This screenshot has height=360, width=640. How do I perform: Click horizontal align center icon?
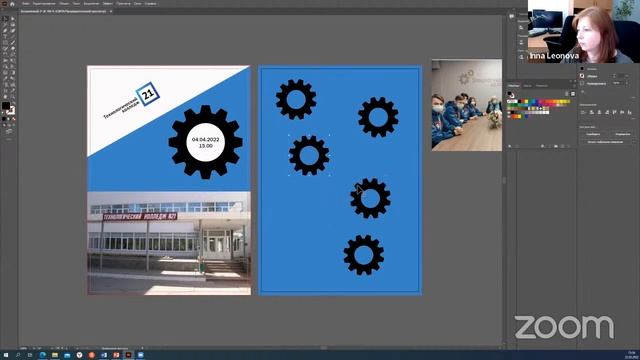[599, 112]
